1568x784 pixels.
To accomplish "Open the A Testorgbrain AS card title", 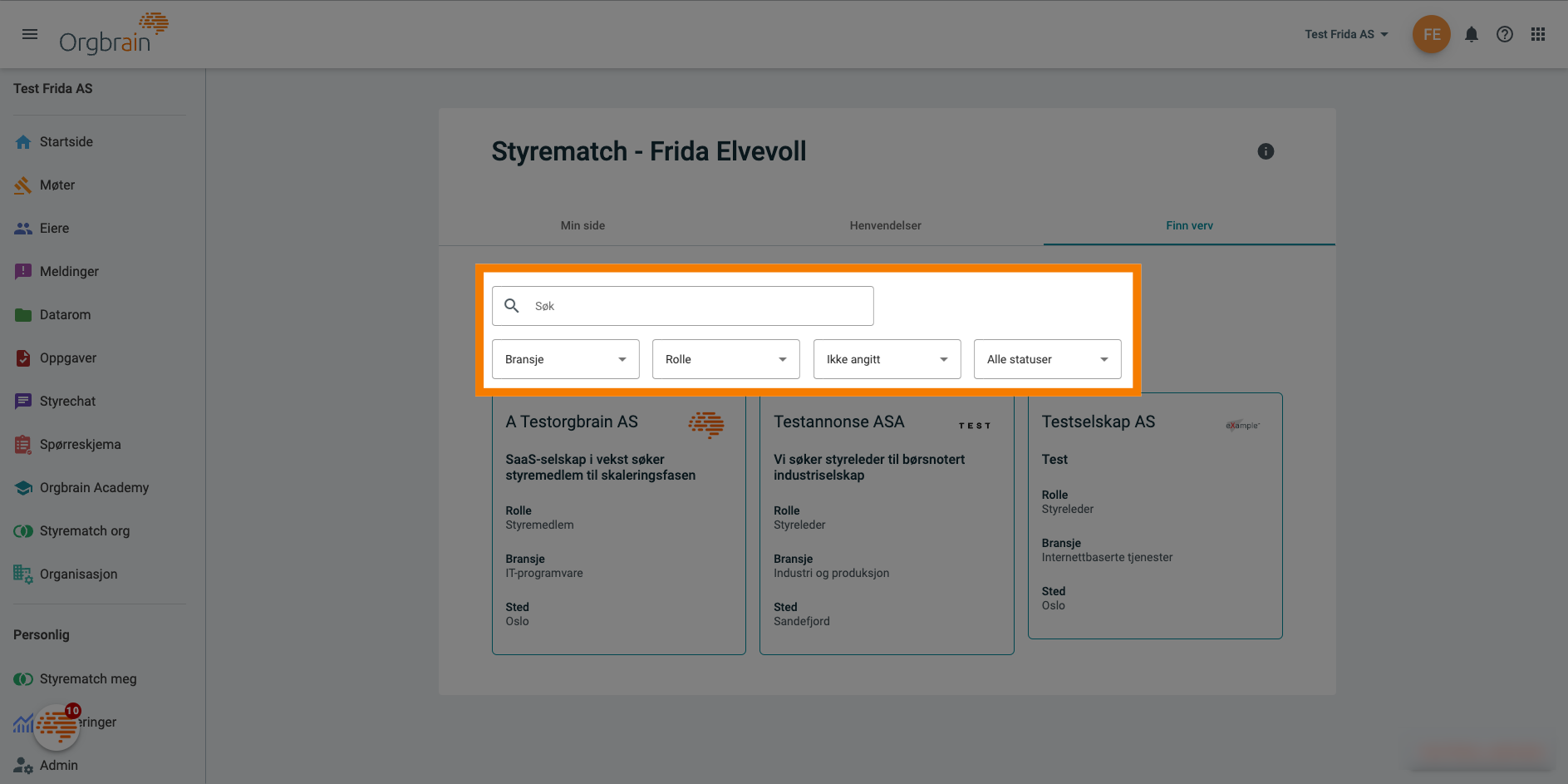I will point(572,422).
